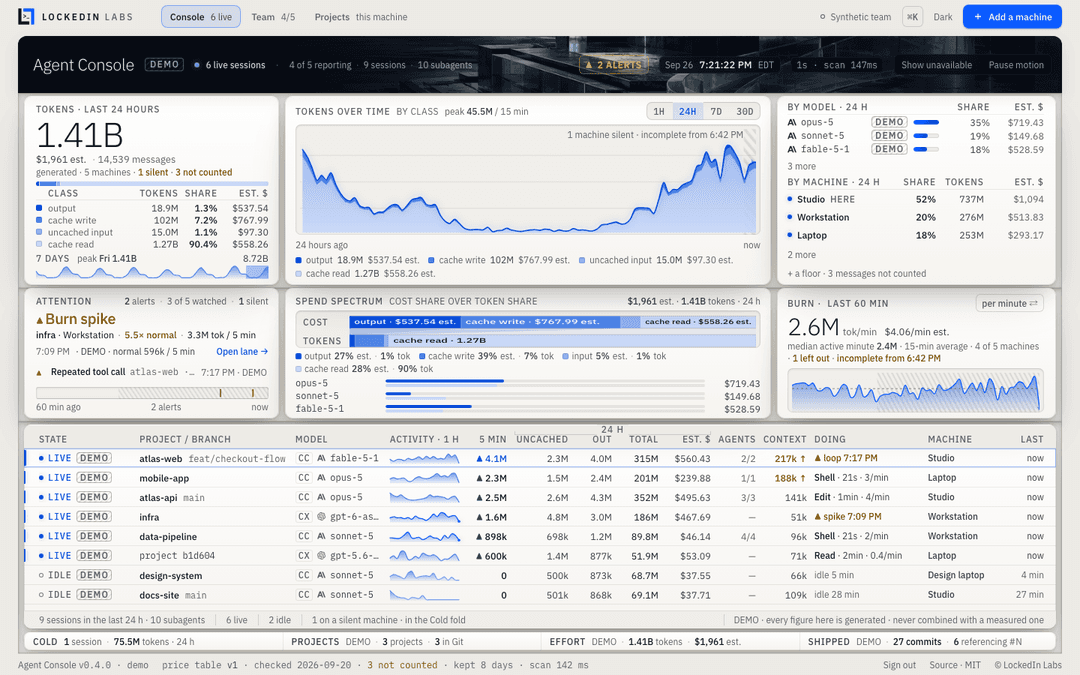Screen dimensions: 1080x675
Task: Click the Burn last 60 min chart
Action: pyautogui.click(x=916, y=391)
